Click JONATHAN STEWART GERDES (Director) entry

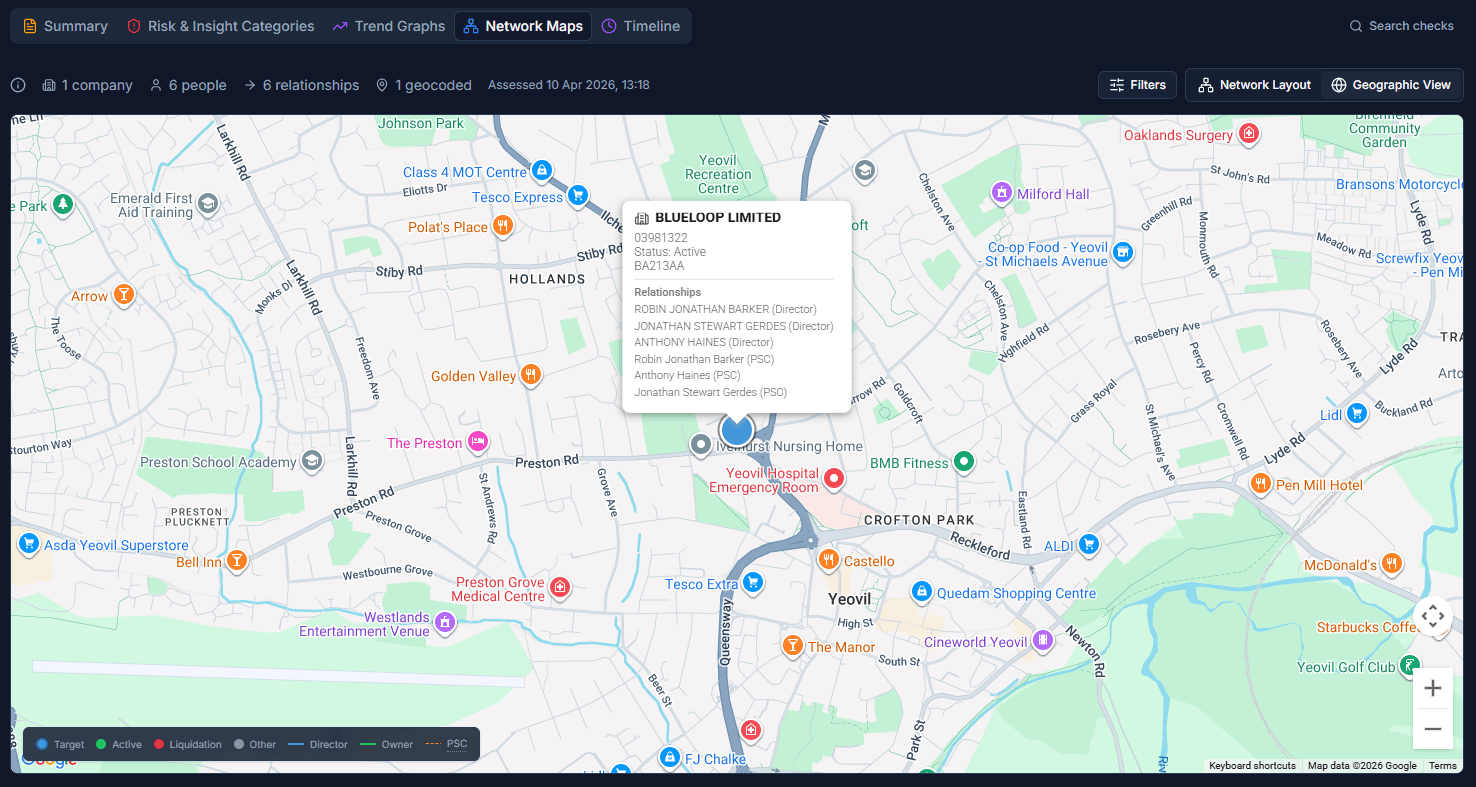pyautogui.click(x=733, y=326)
